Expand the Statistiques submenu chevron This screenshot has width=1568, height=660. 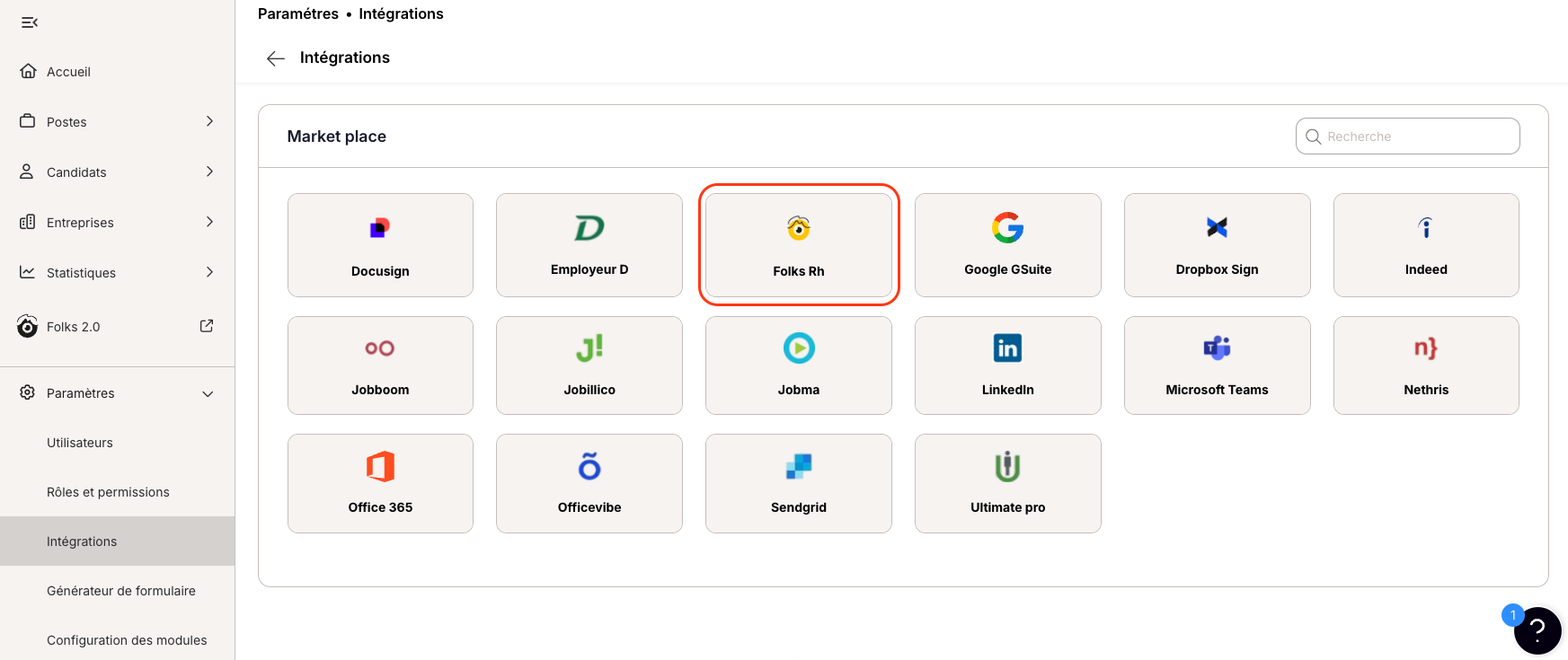tap(209, 272)
